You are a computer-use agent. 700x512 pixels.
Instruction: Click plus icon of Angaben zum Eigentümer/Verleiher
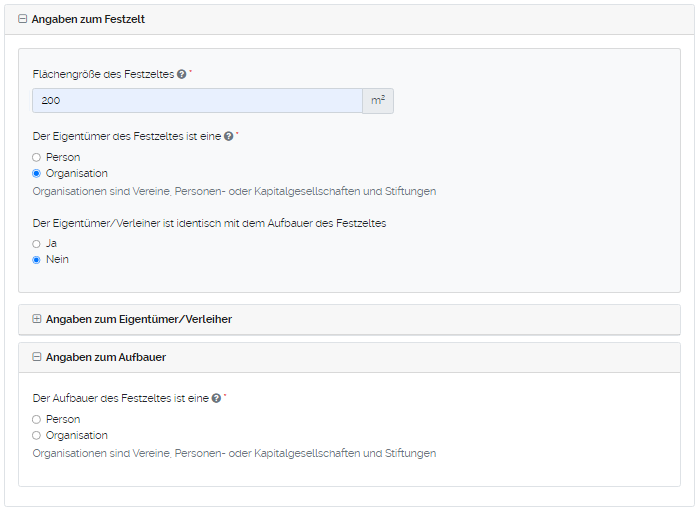[x=37, y=319]
